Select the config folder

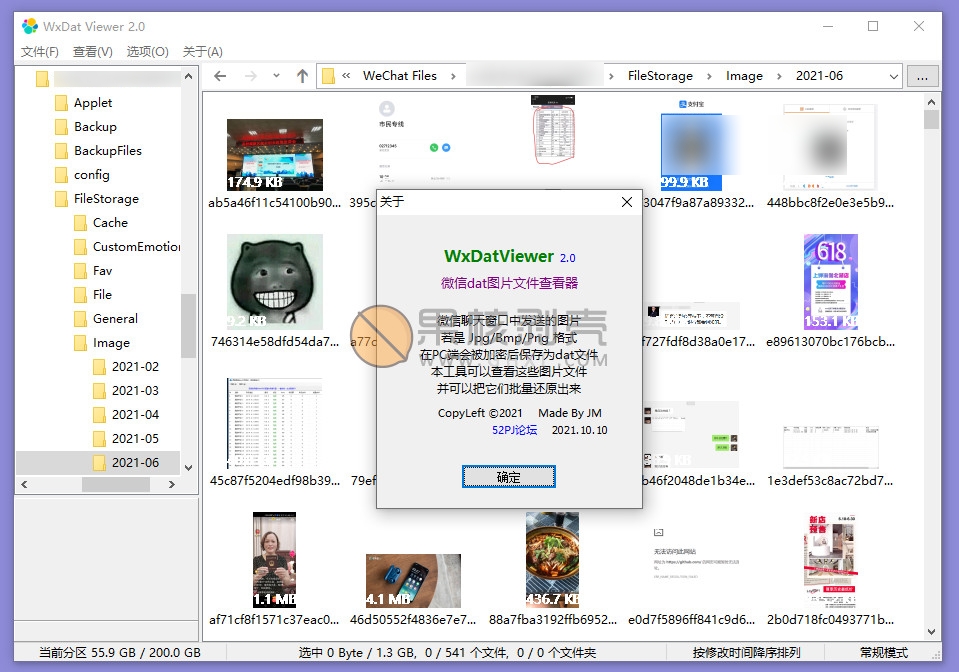pos(92,175)
